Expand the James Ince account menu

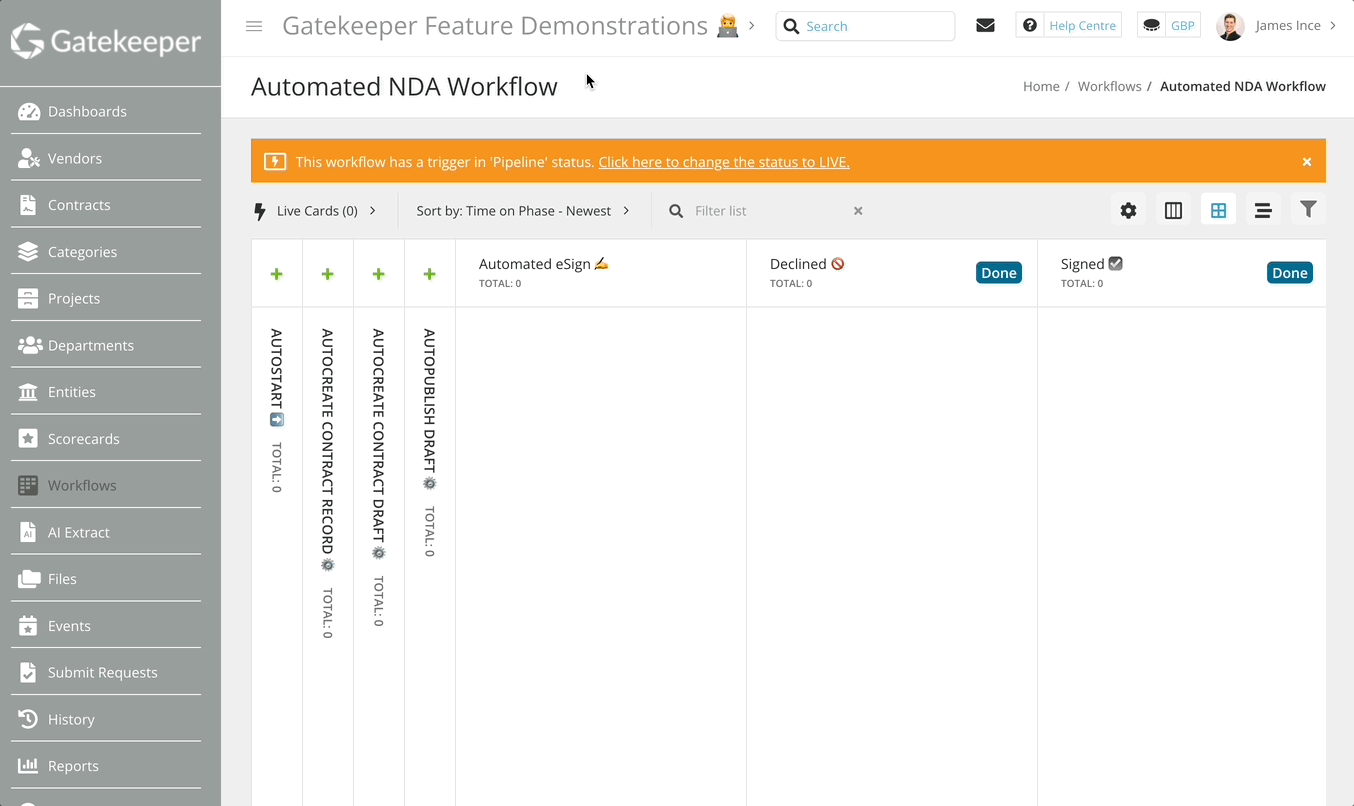(1290, 25)
